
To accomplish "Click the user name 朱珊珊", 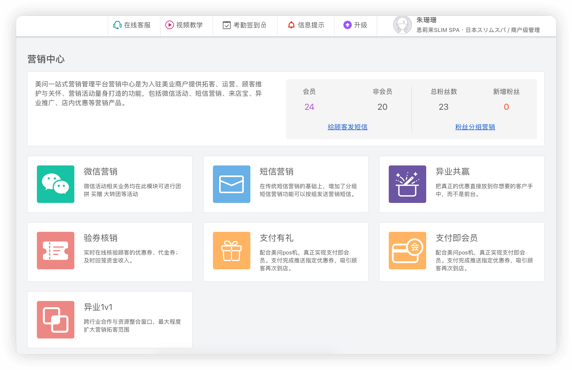I will pos(426,20).
